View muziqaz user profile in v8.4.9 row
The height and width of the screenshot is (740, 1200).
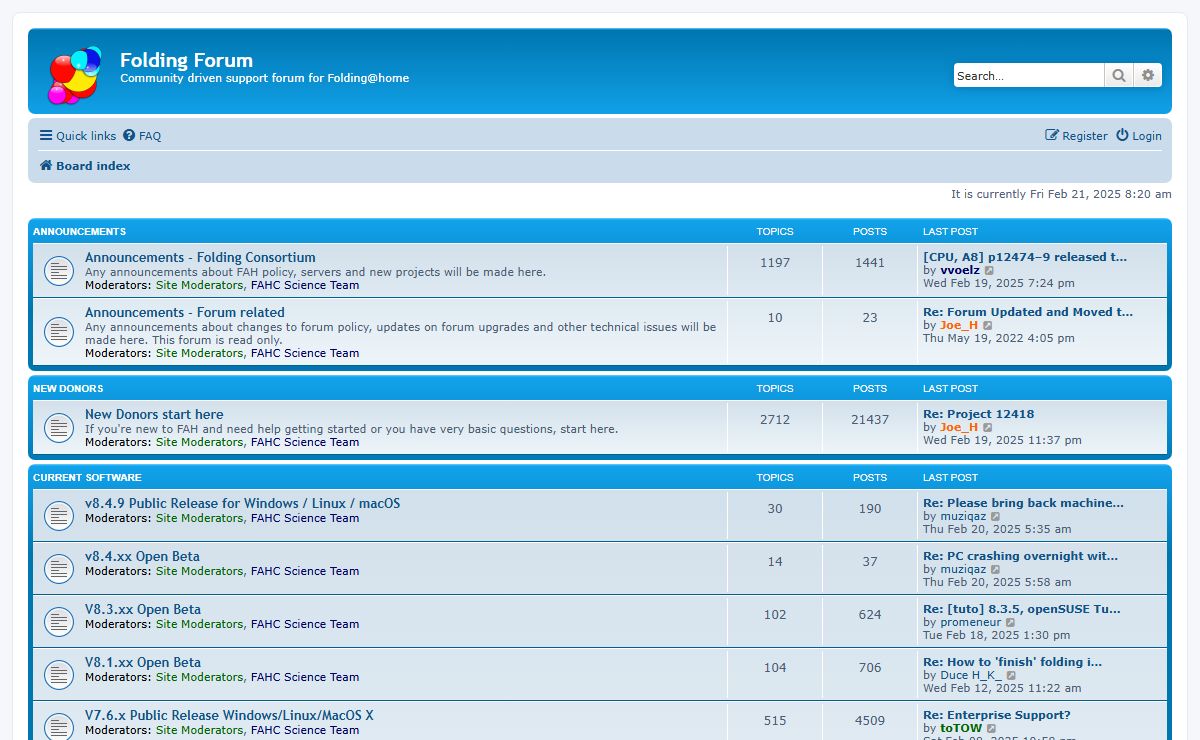tap(963, 517)
